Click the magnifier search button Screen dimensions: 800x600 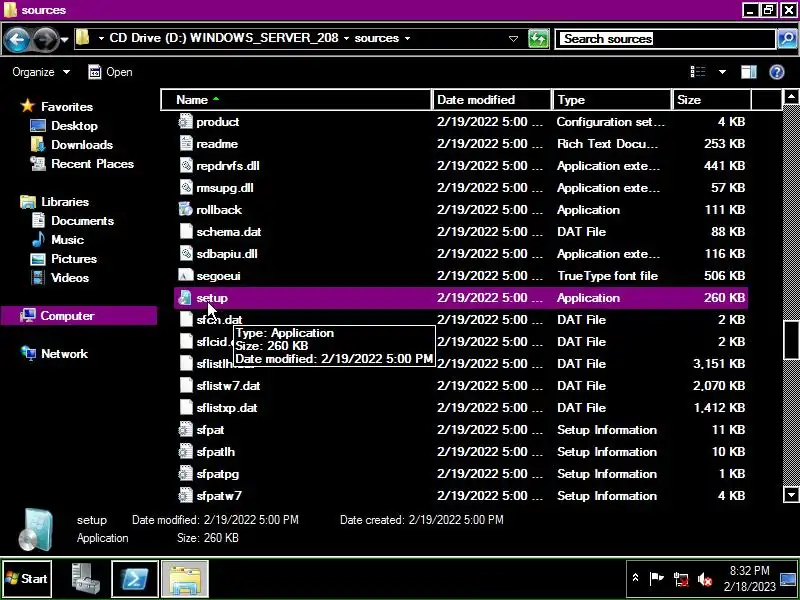[787, 39]
